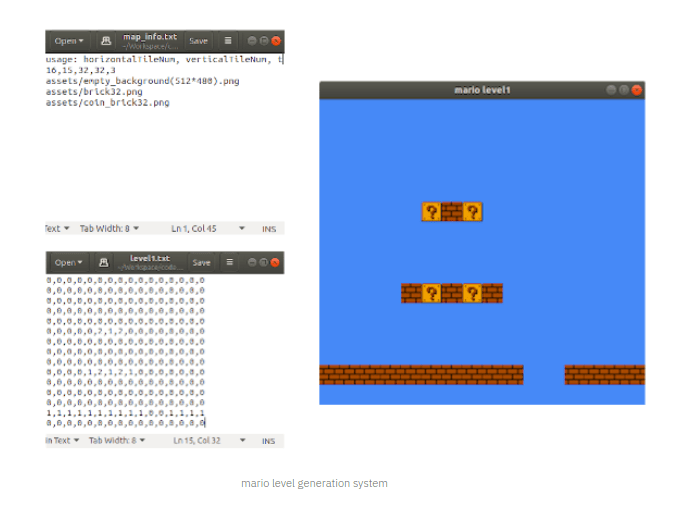Expand the Open dropdown in map_info.txt window
This screenshot has width=688, height=516.
[x=68, y=41]
